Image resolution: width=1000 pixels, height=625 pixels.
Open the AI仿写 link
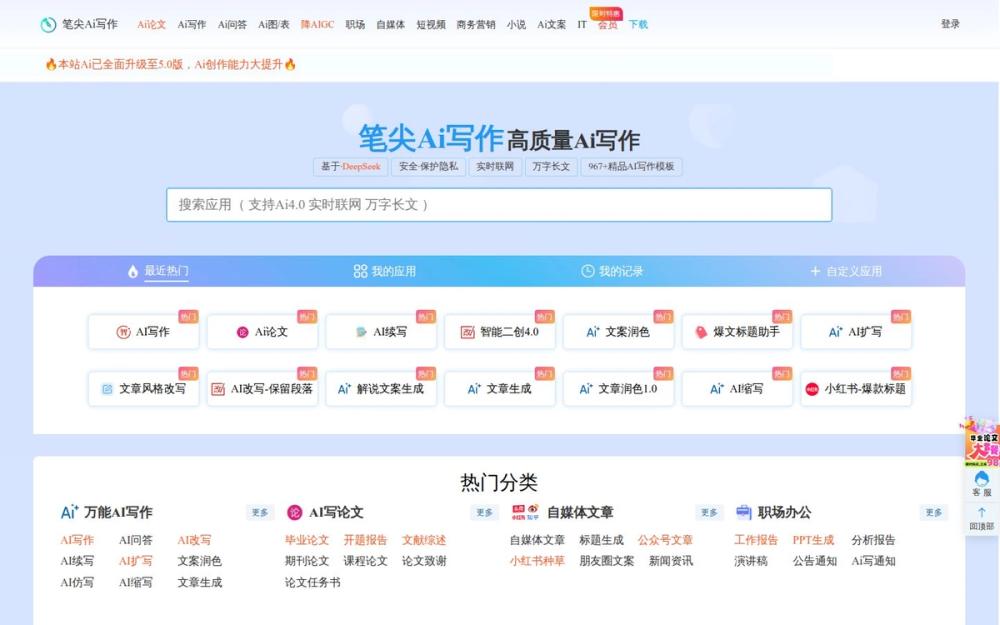77,582
